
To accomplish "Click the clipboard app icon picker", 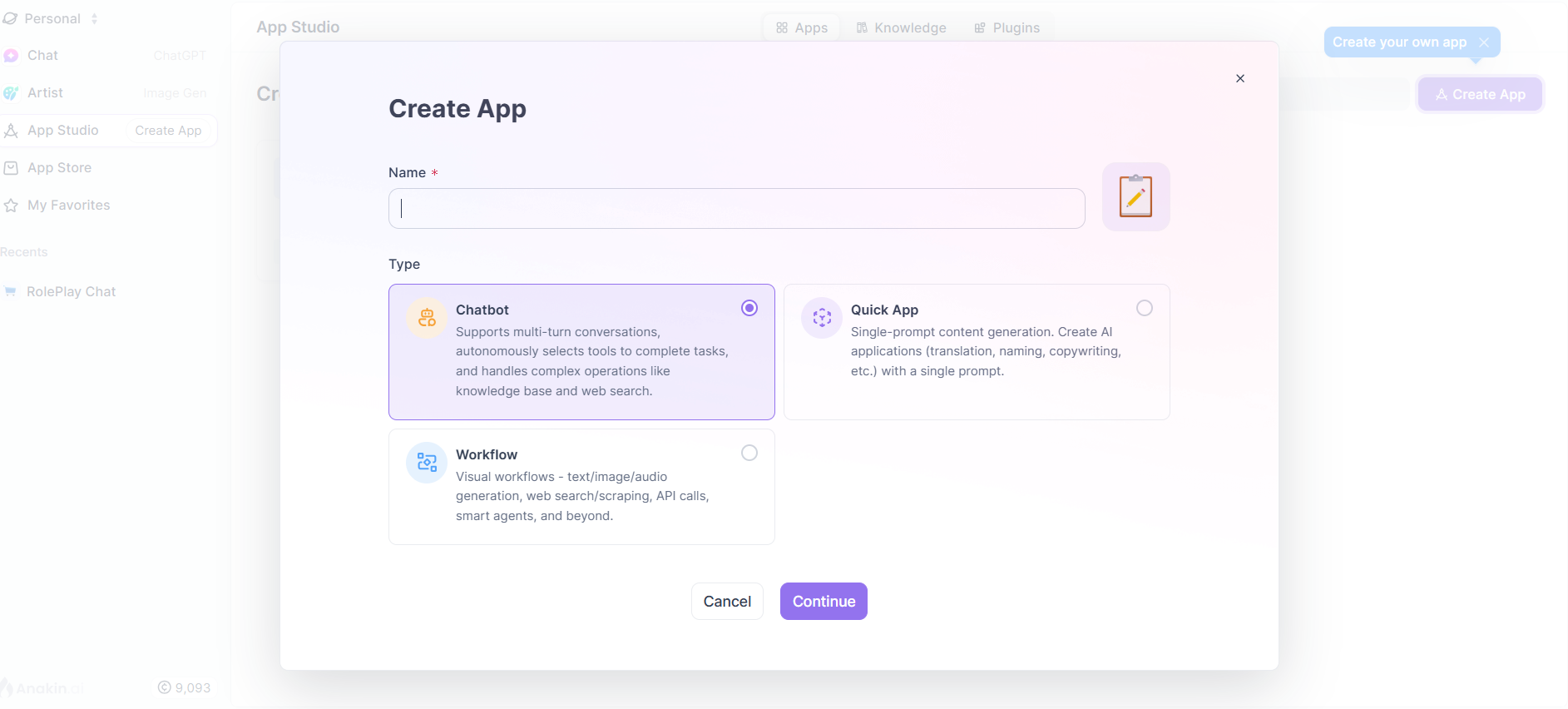I will tap(1135, 196).
